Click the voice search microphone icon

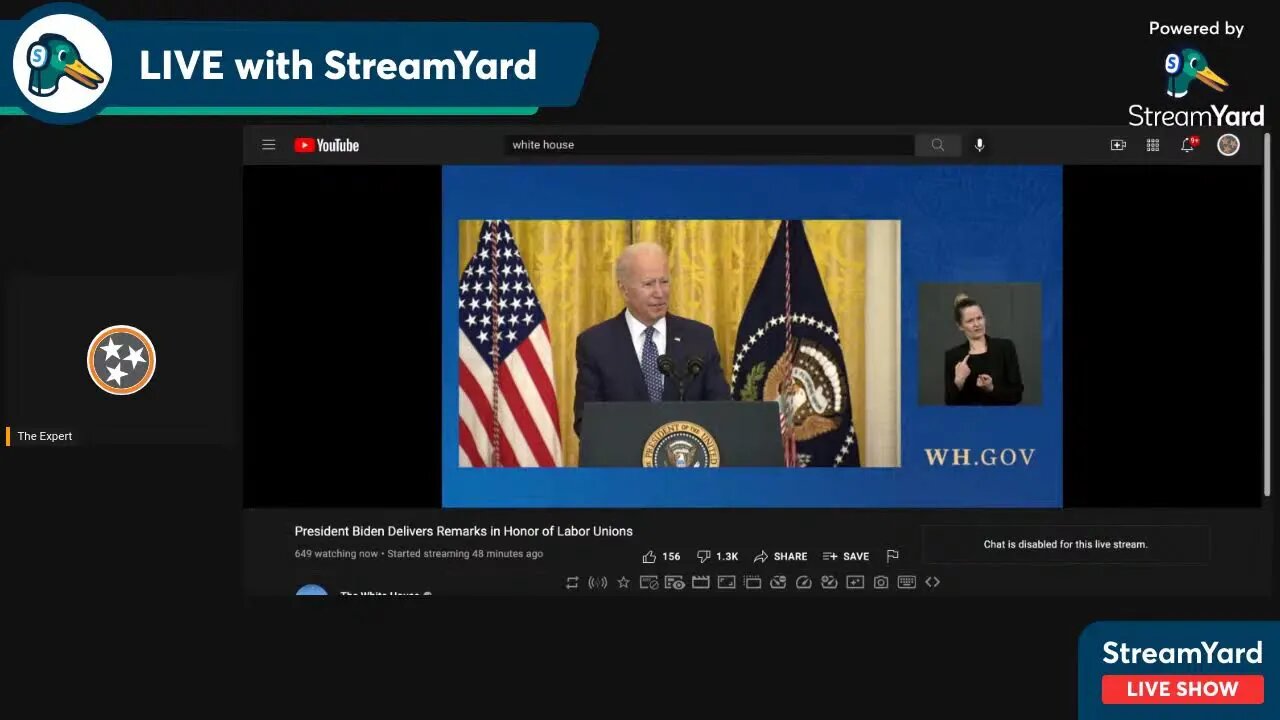pos(979,145)
